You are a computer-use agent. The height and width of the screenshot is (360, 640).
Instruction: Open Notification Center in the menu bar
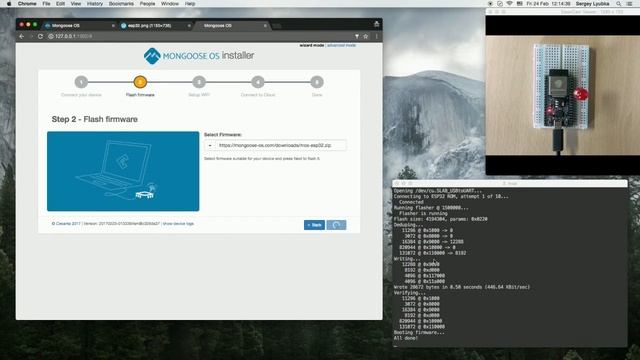629,4
